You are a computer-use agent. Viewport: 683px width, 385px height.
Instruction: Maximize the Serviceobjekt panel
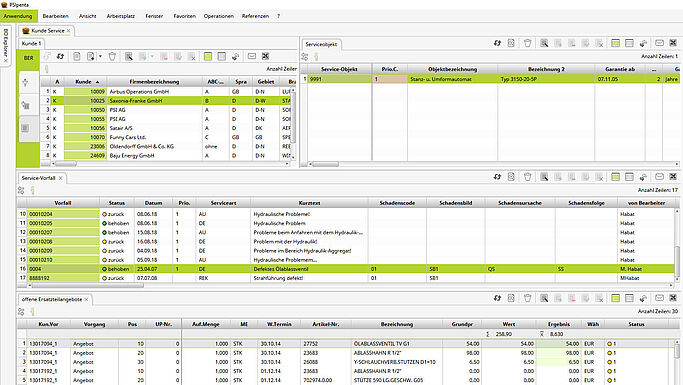[x=673, y=43]
